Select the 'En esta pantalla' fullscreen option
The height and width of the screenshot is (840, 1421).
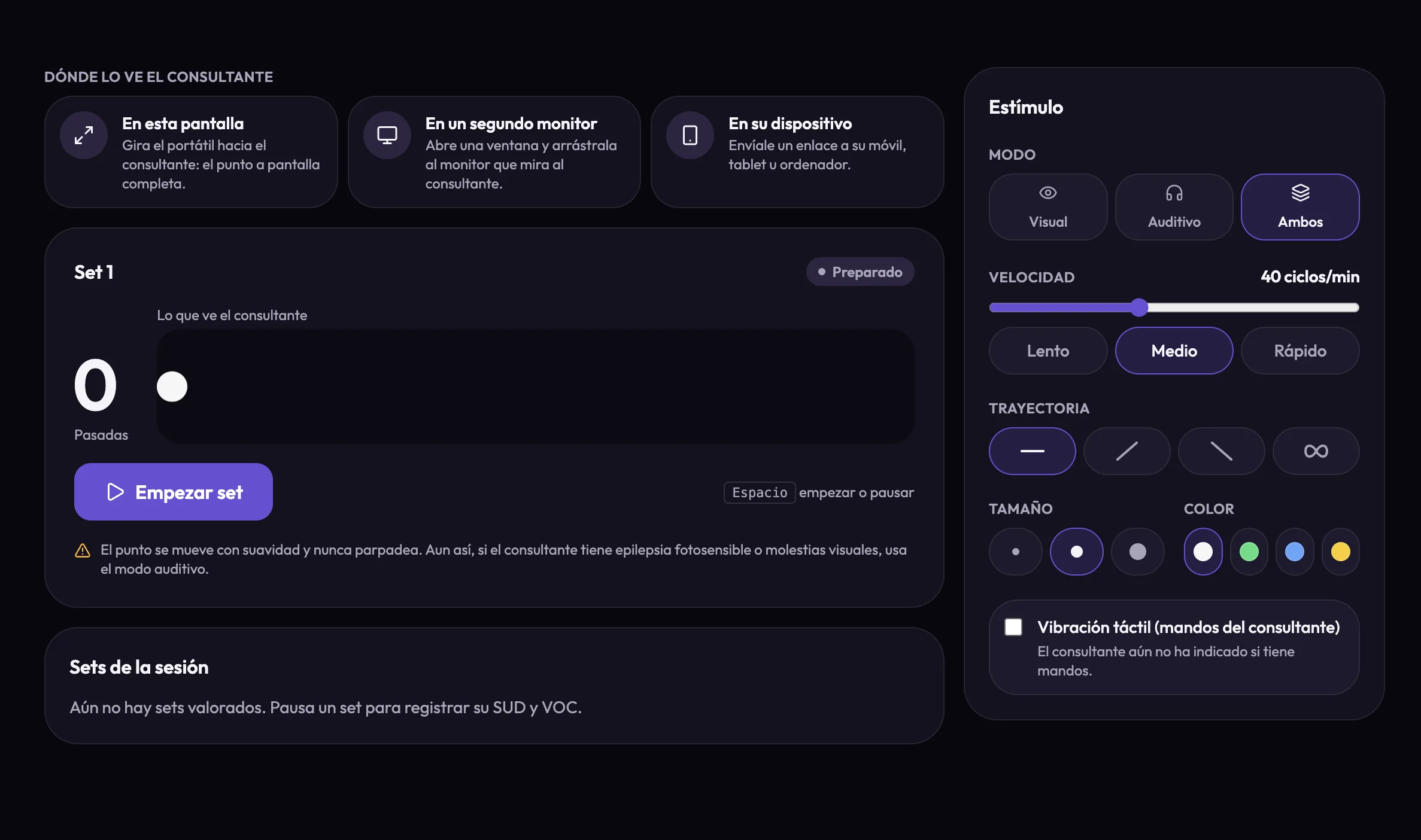(191, 152)
